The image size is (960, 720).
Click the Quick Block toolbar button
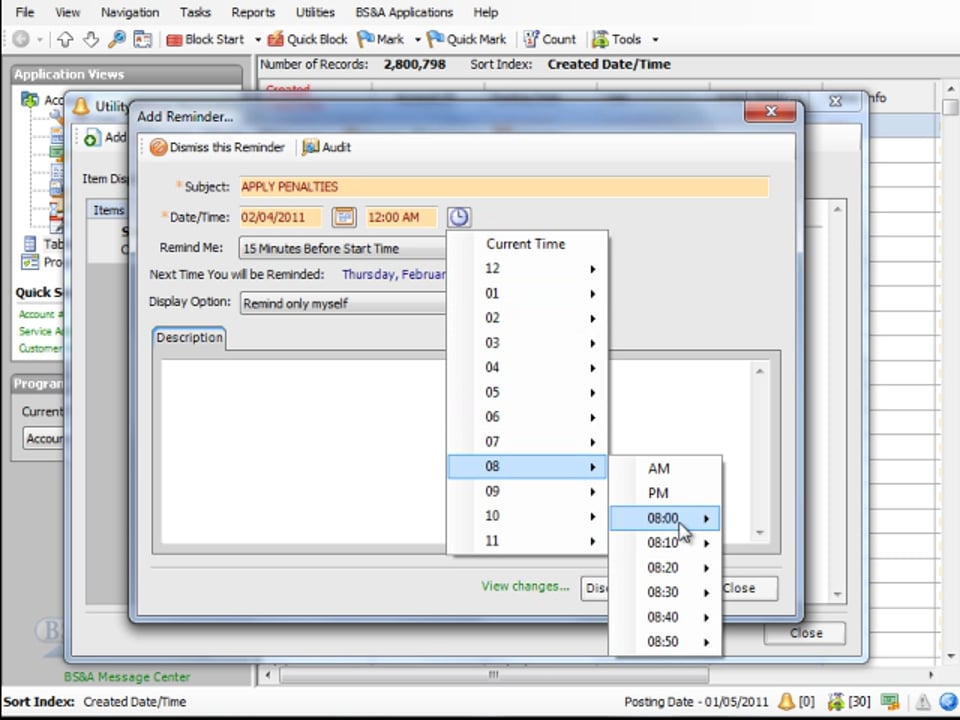[x=308, y=39]
